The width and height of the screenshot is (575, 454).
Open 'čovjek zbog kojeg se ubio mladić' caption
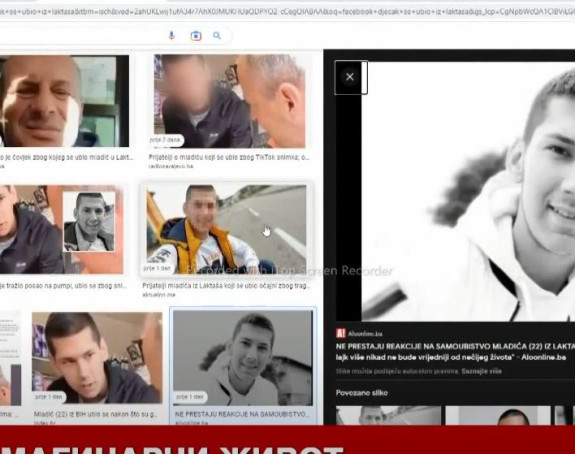[x=66, y=157]
